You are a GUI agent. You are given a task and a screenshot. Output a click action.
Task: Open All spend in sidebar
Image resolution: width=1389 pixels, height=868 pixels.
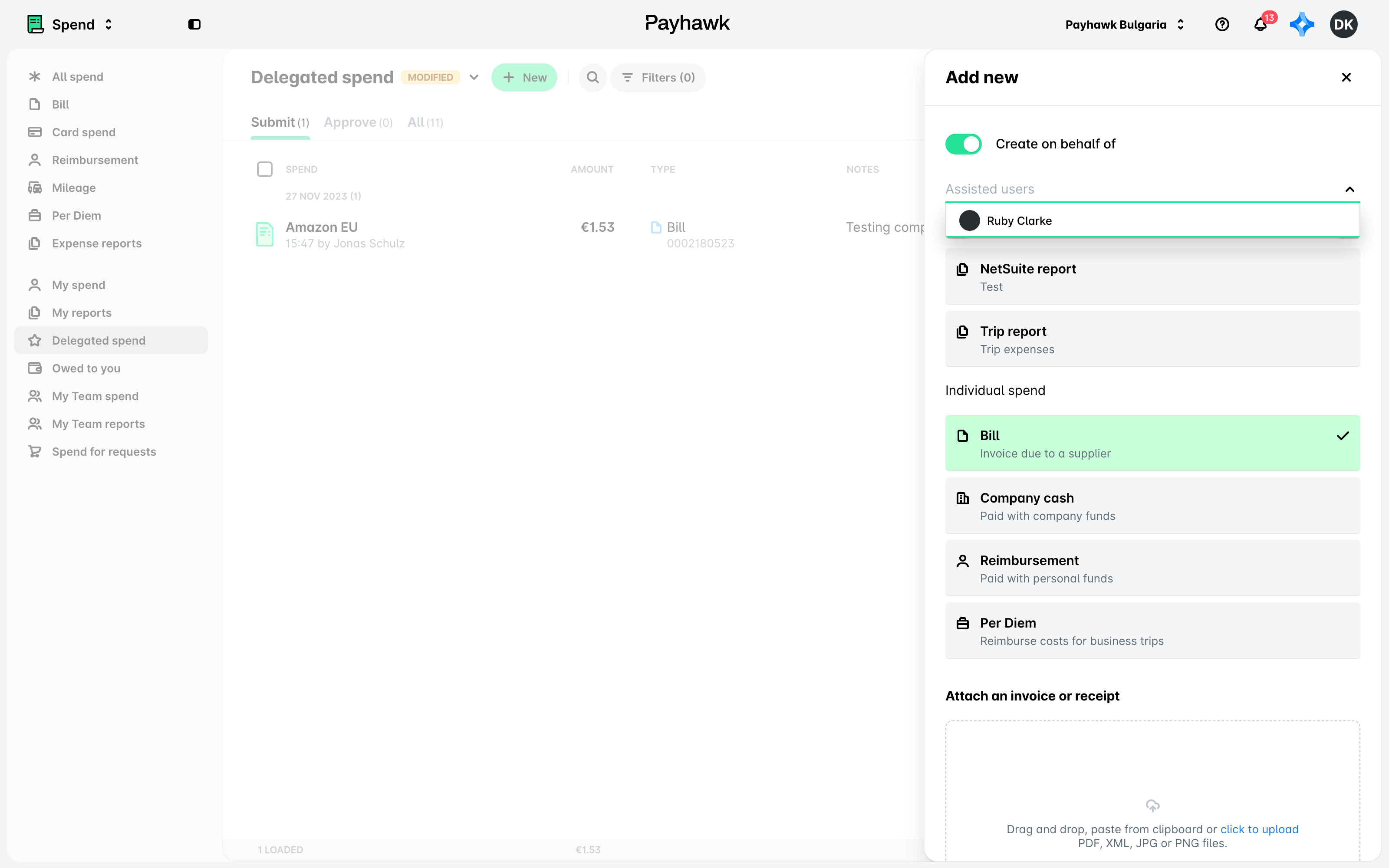coord(111,77)
